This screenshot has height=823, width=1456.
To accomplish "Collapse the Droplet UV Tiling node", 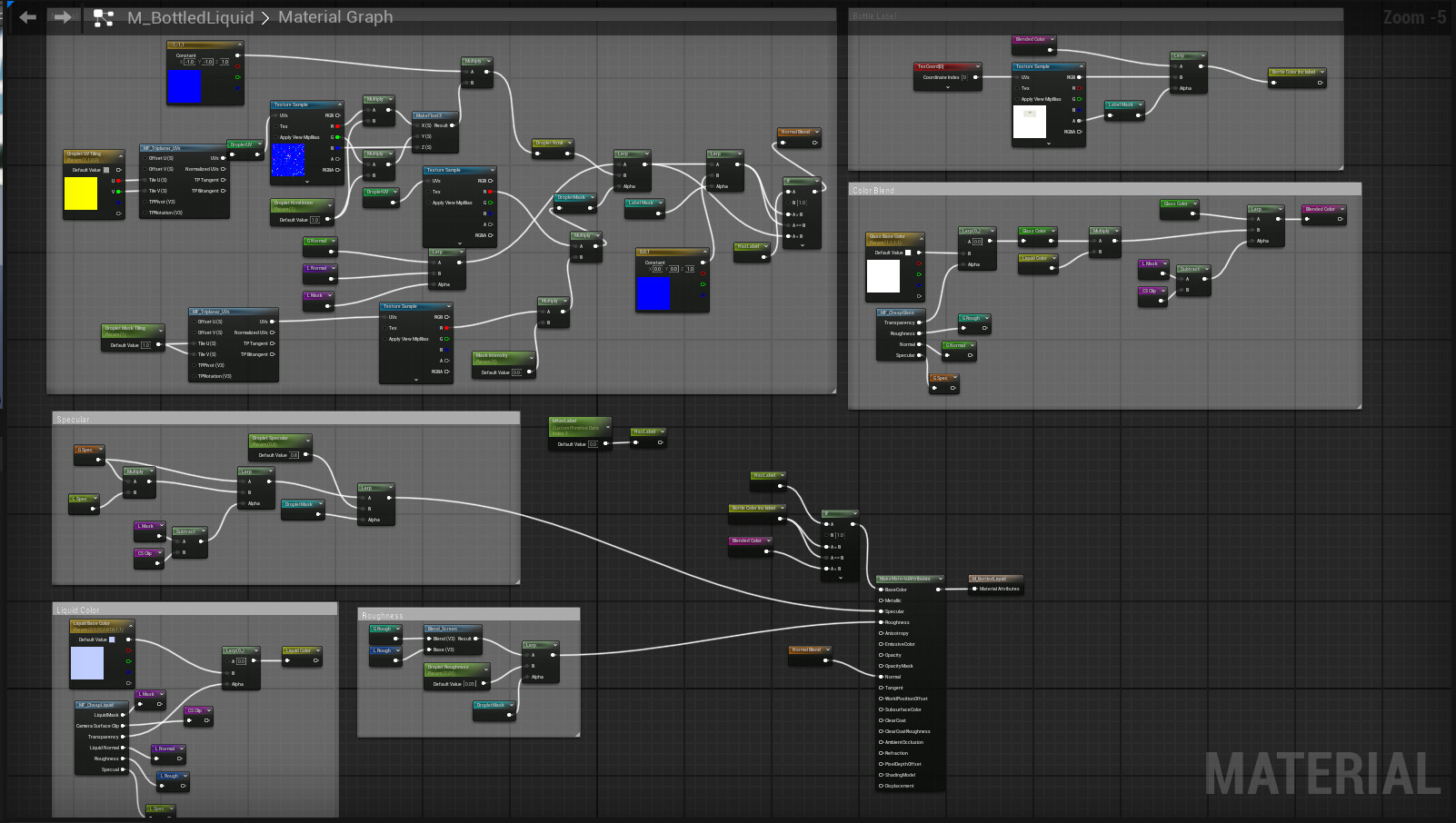I will [x=120, y=155].
